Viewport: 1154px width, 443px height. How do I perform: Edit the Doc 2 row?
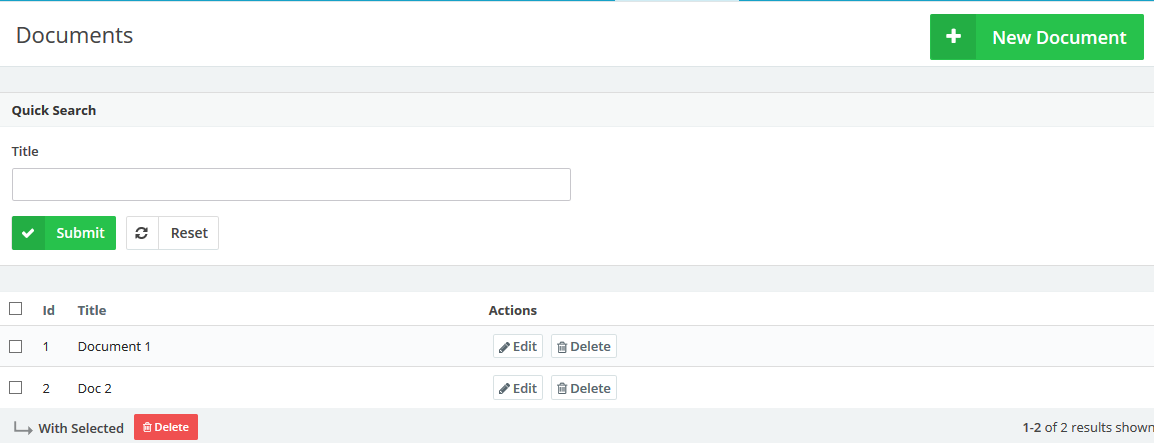pos(518,388)
